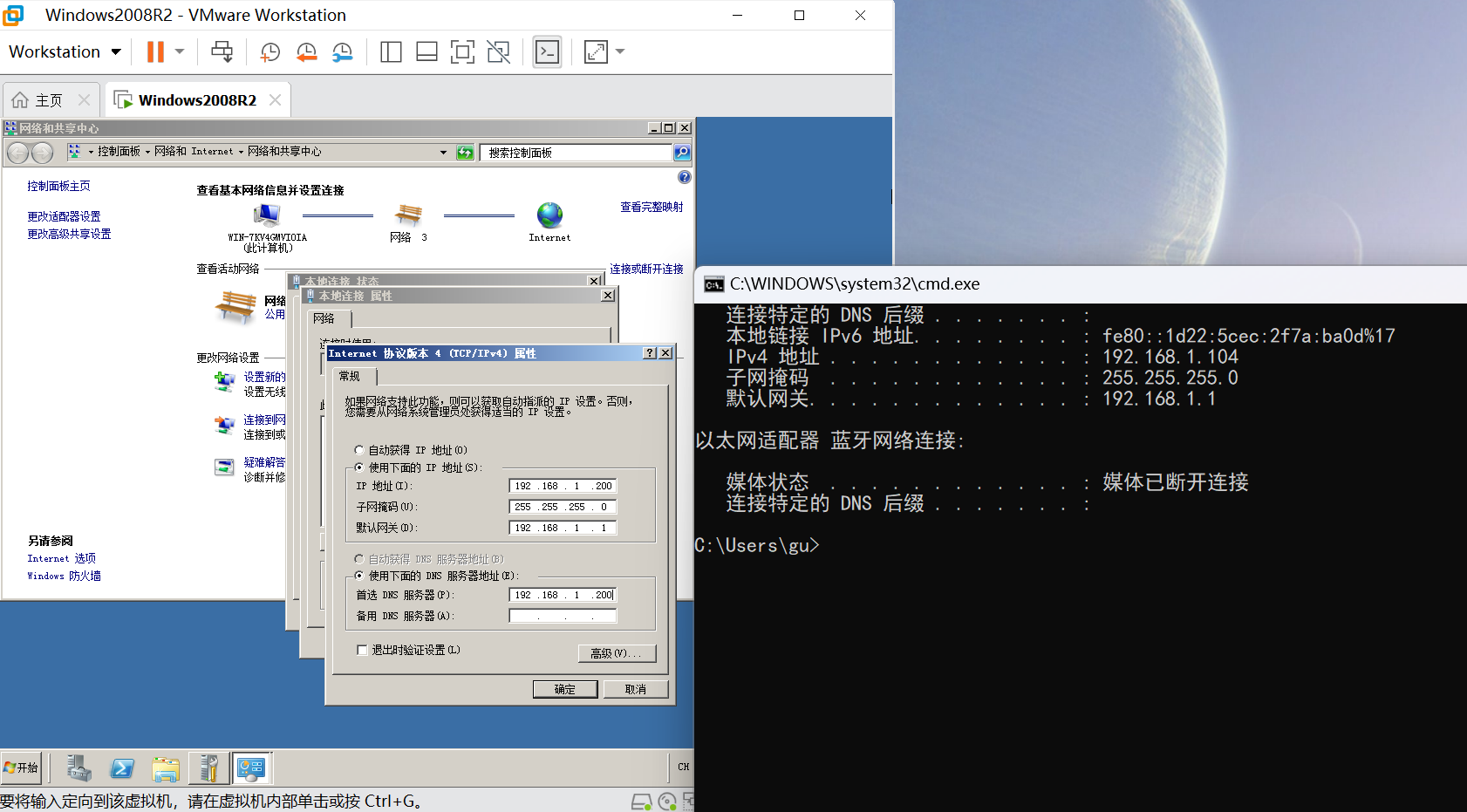Toggle Unity mode icon

(499, 52)
